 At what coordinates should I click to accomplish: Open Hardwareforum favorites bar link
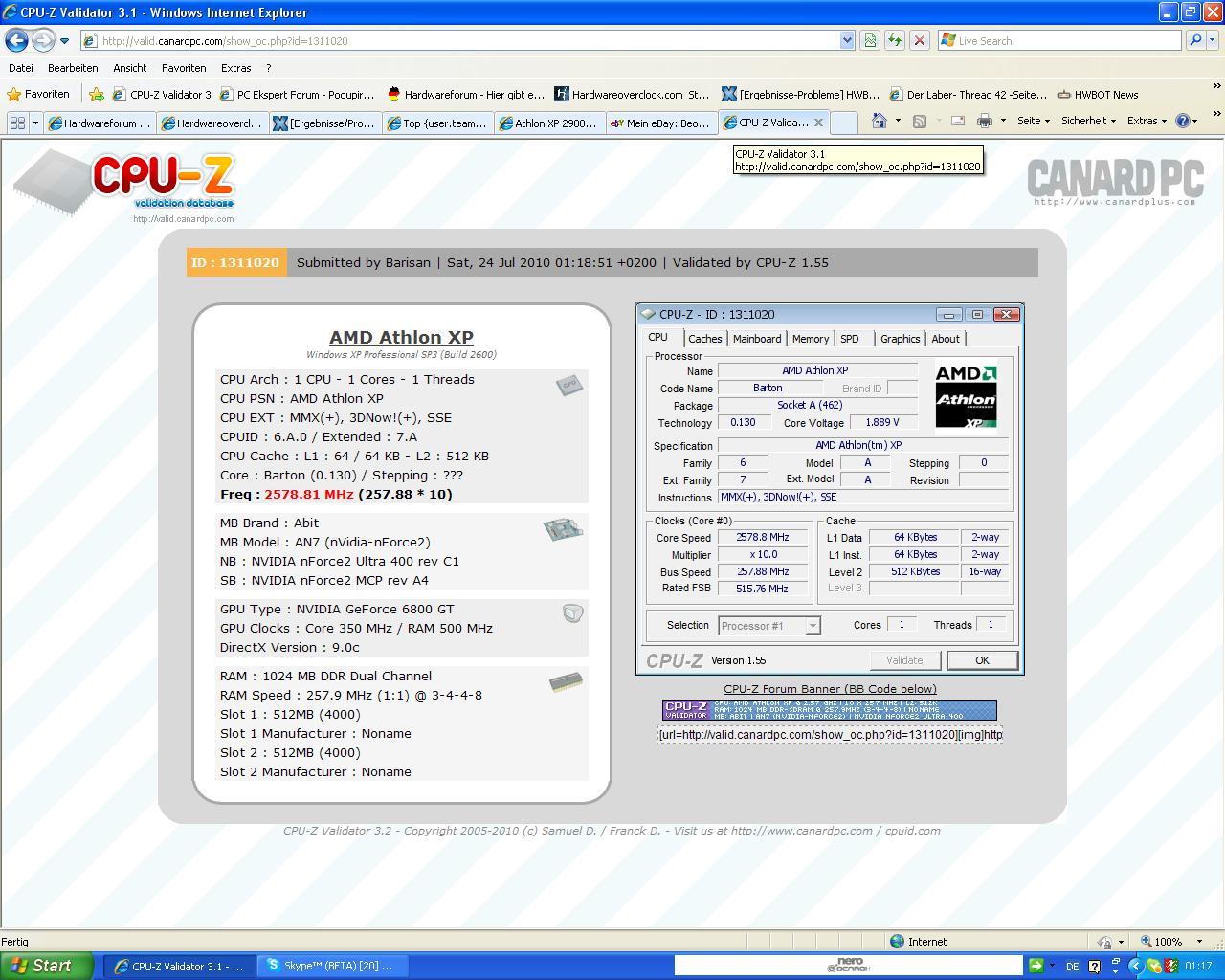coord(466,95)
